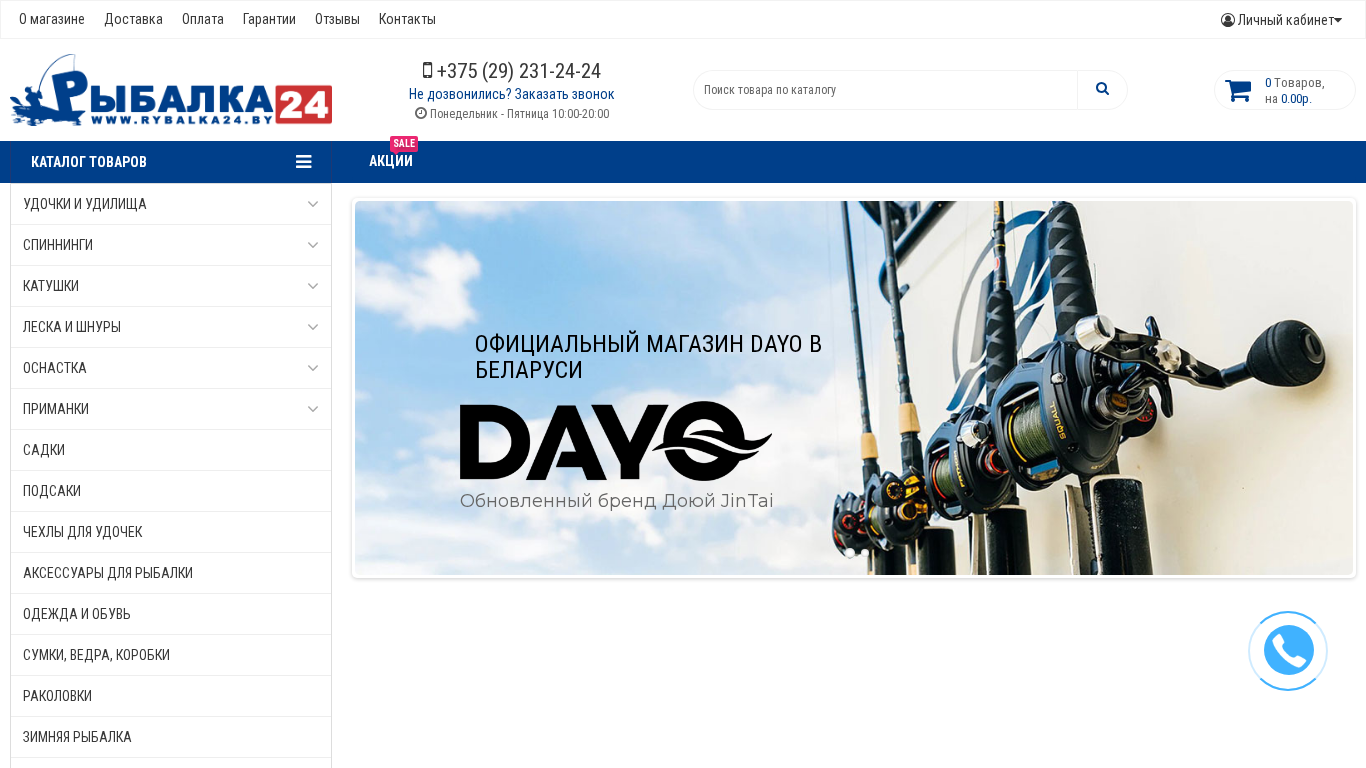Open the Отзывы page
1366x768 pixels.
[x=337, y=19]
